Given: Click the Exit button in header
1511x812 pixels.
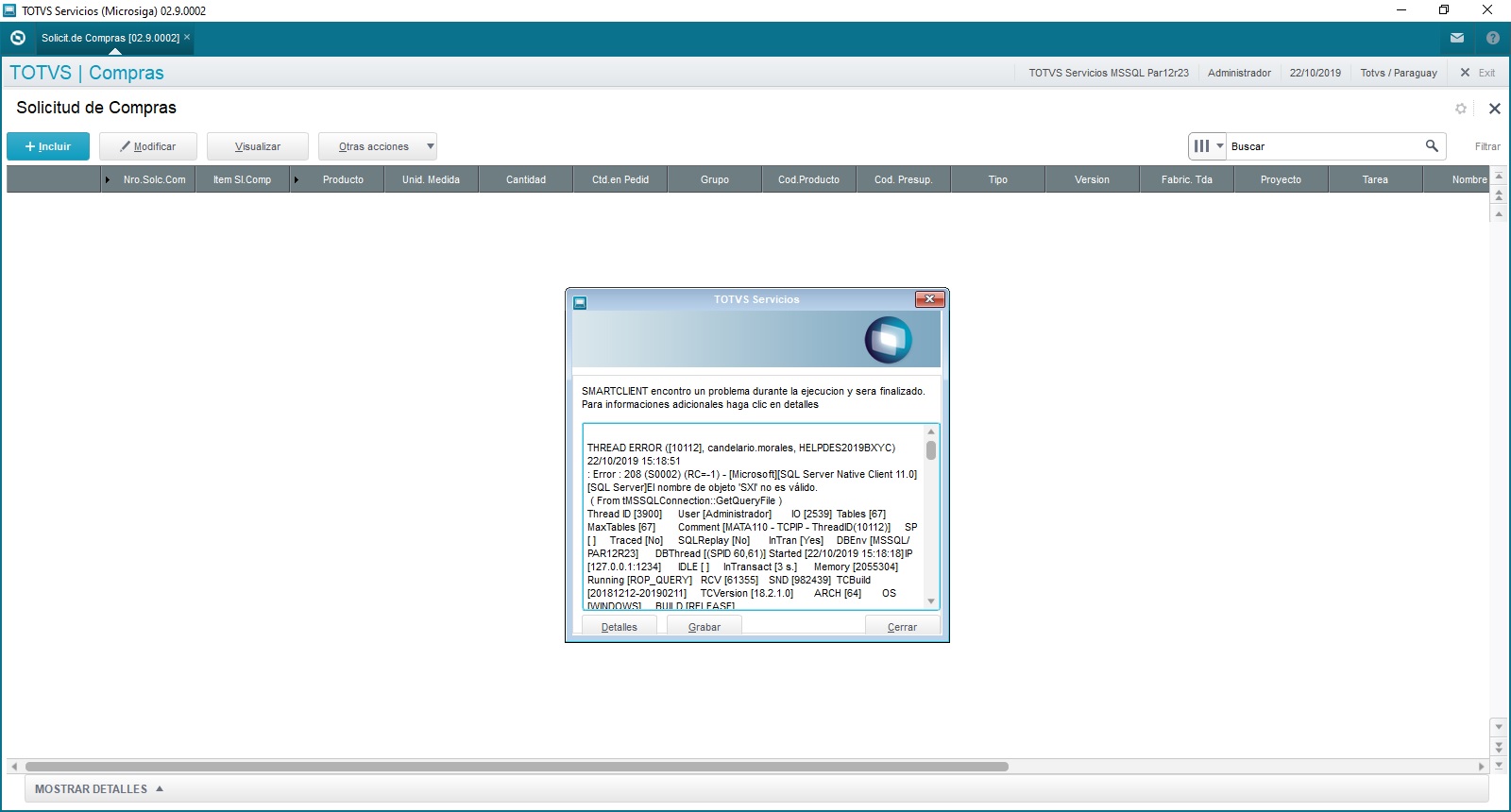Looking at the screenshot, I should click(x=1477, y=73).
